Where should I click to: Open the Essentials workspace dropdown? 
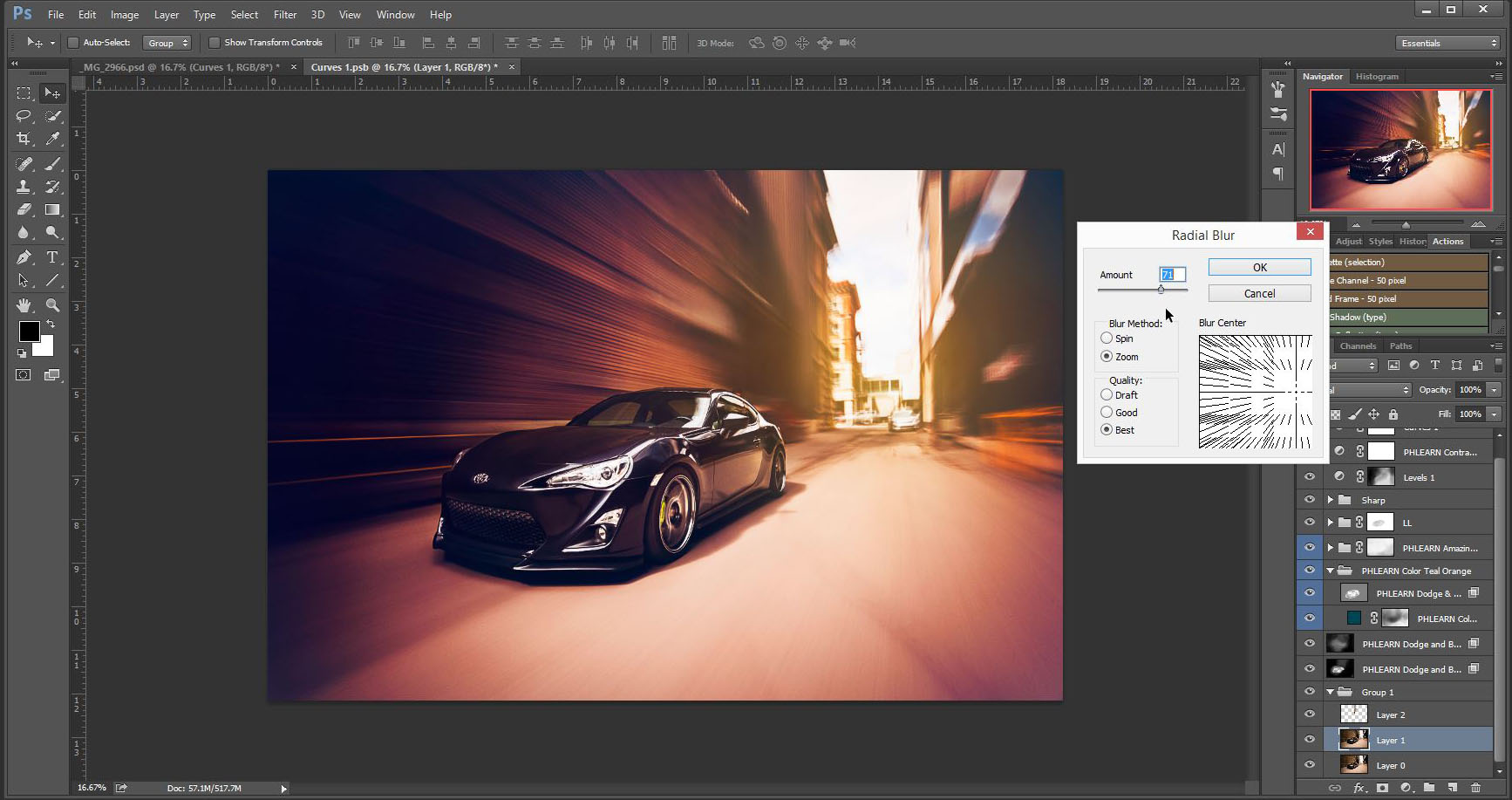pyautogui.click(x=1447, y=43)
